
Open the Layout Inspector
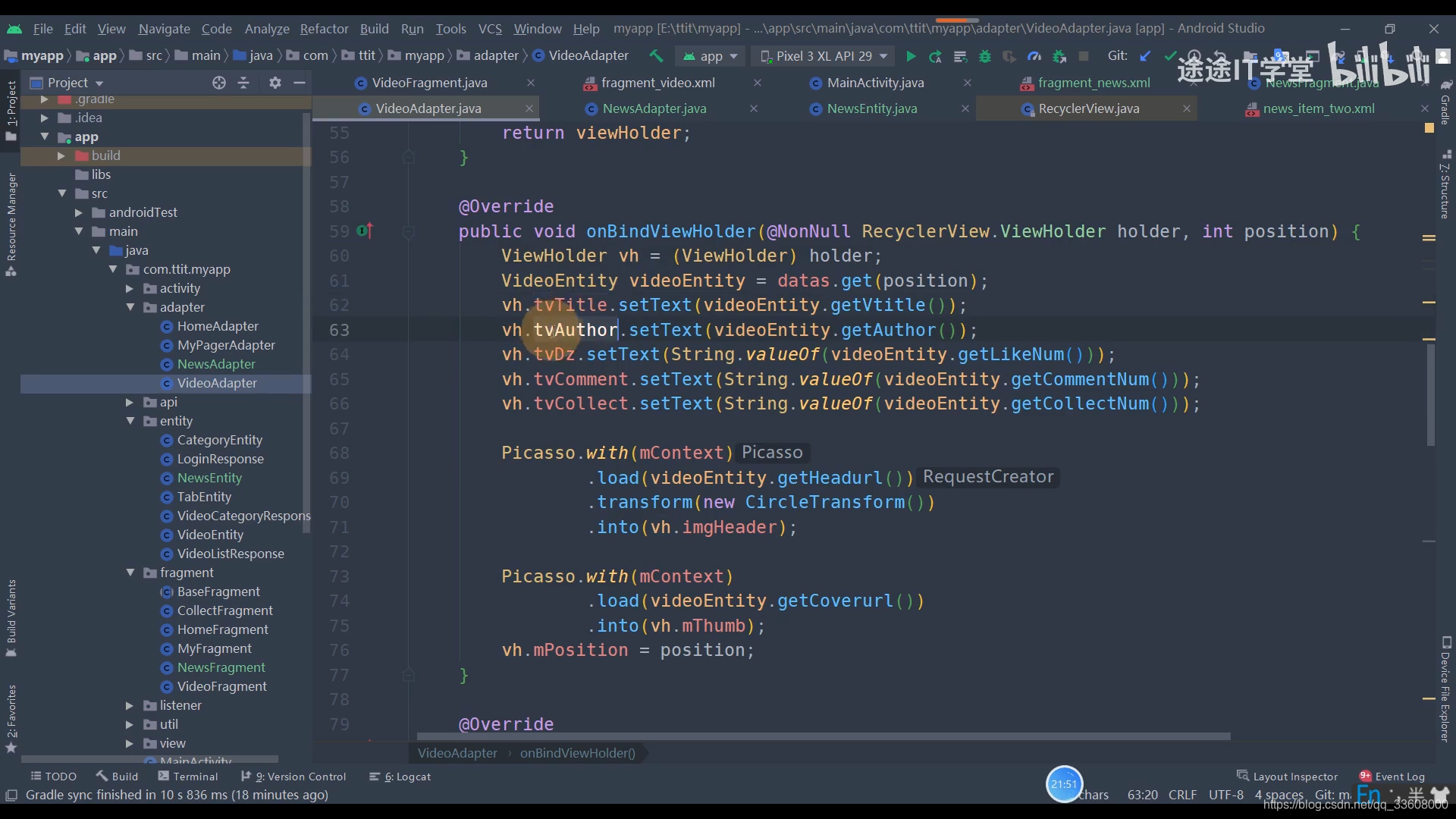pyautogui.click(x=1287, y=777)
